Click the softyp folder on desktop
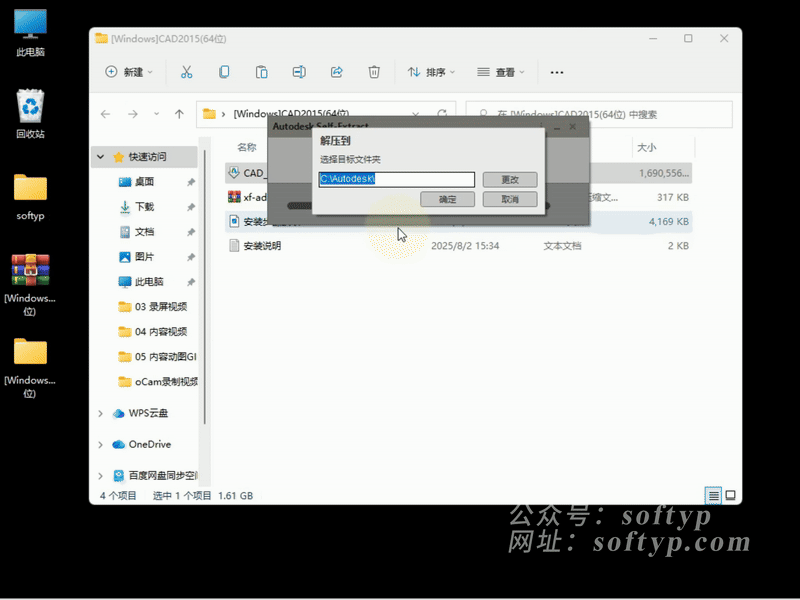800x600 pixels. 30,197
